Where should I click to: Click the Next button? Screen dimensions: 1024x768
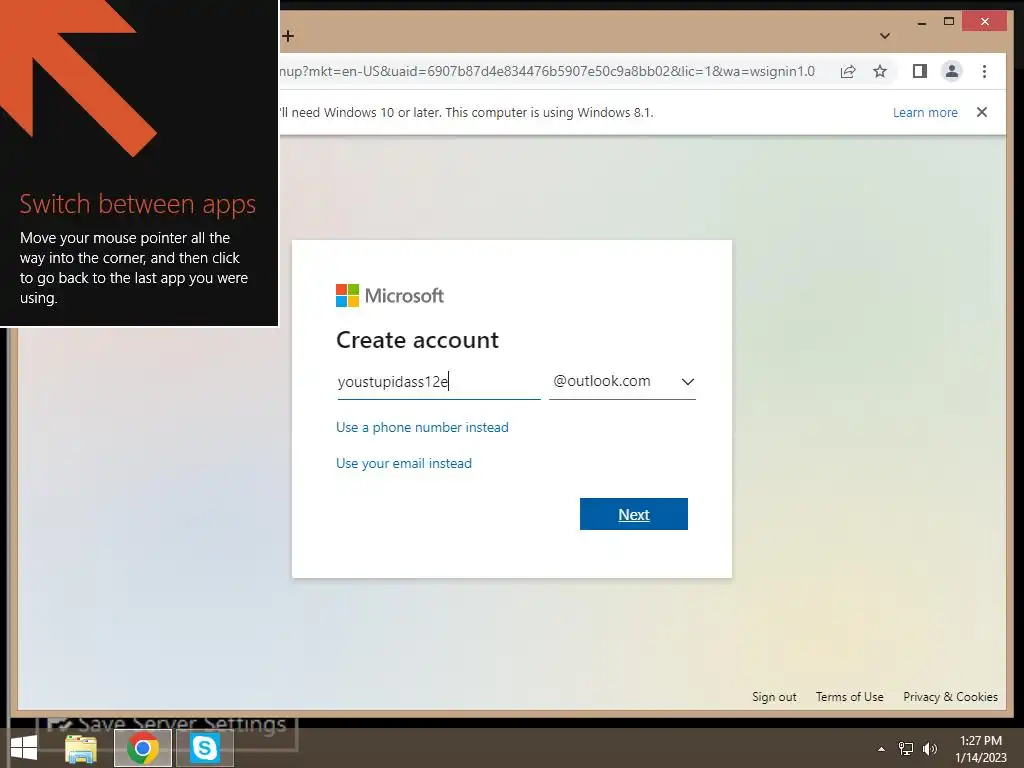coord(633,514)
